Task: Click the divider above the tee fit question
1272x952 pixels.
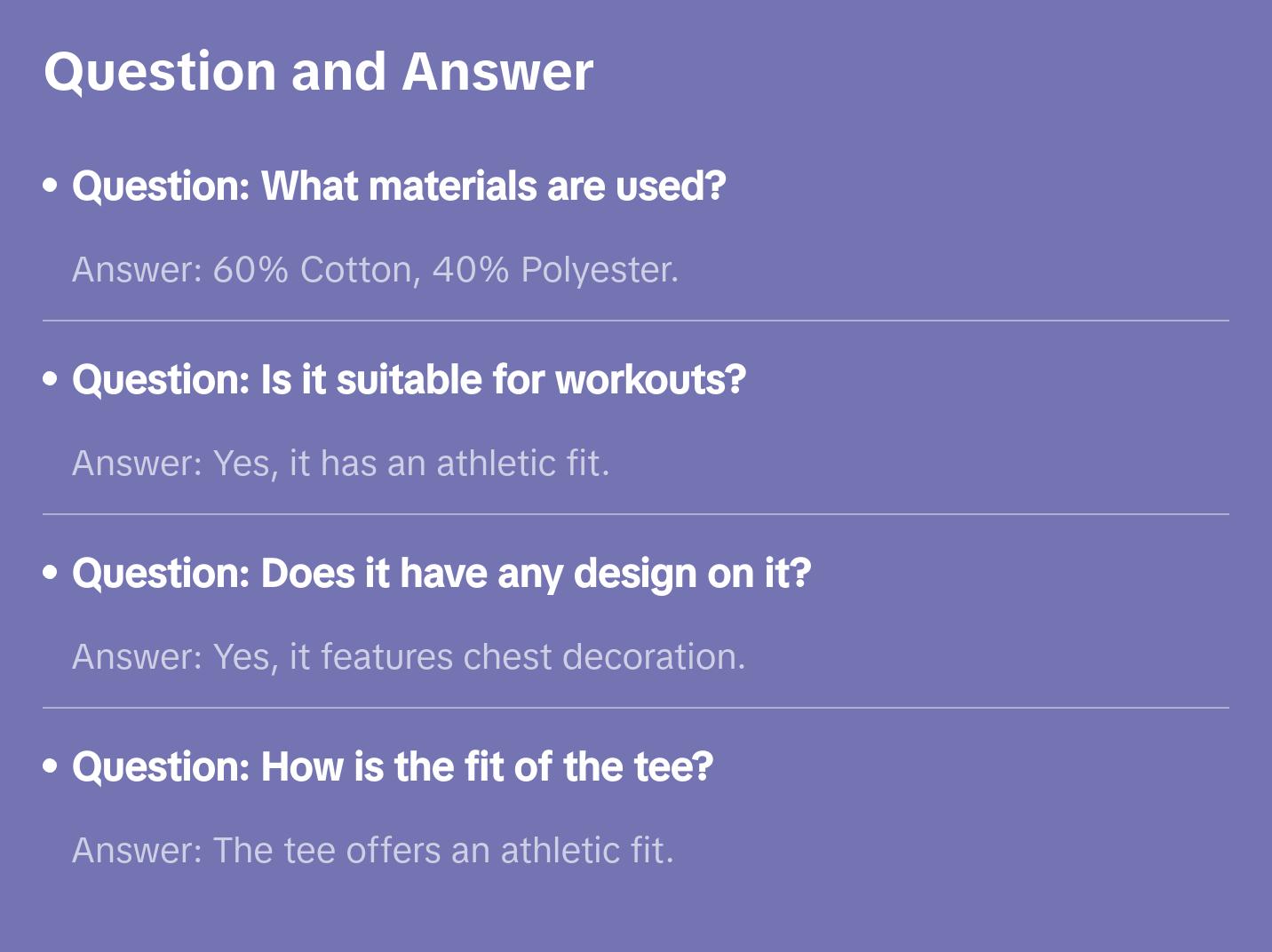Action: 636,708
